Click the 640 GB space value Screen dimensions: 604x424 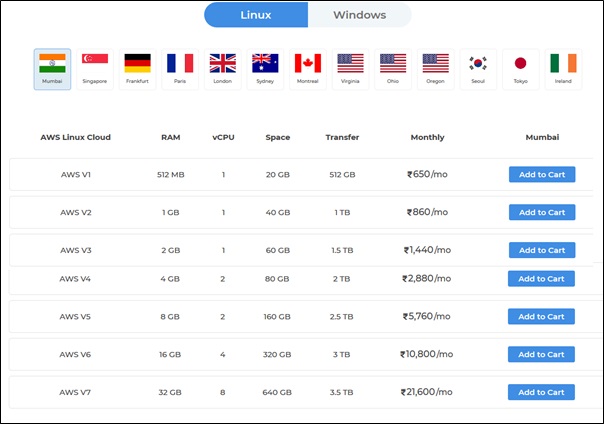277,392
